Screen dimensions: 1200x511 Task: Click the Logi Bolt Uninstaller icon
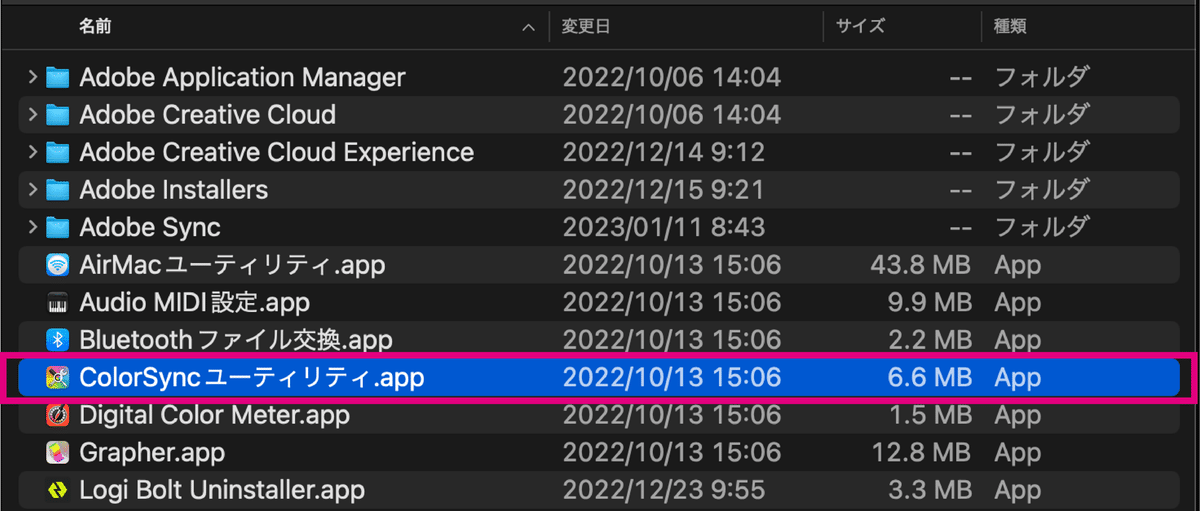[x=58, y=491]
